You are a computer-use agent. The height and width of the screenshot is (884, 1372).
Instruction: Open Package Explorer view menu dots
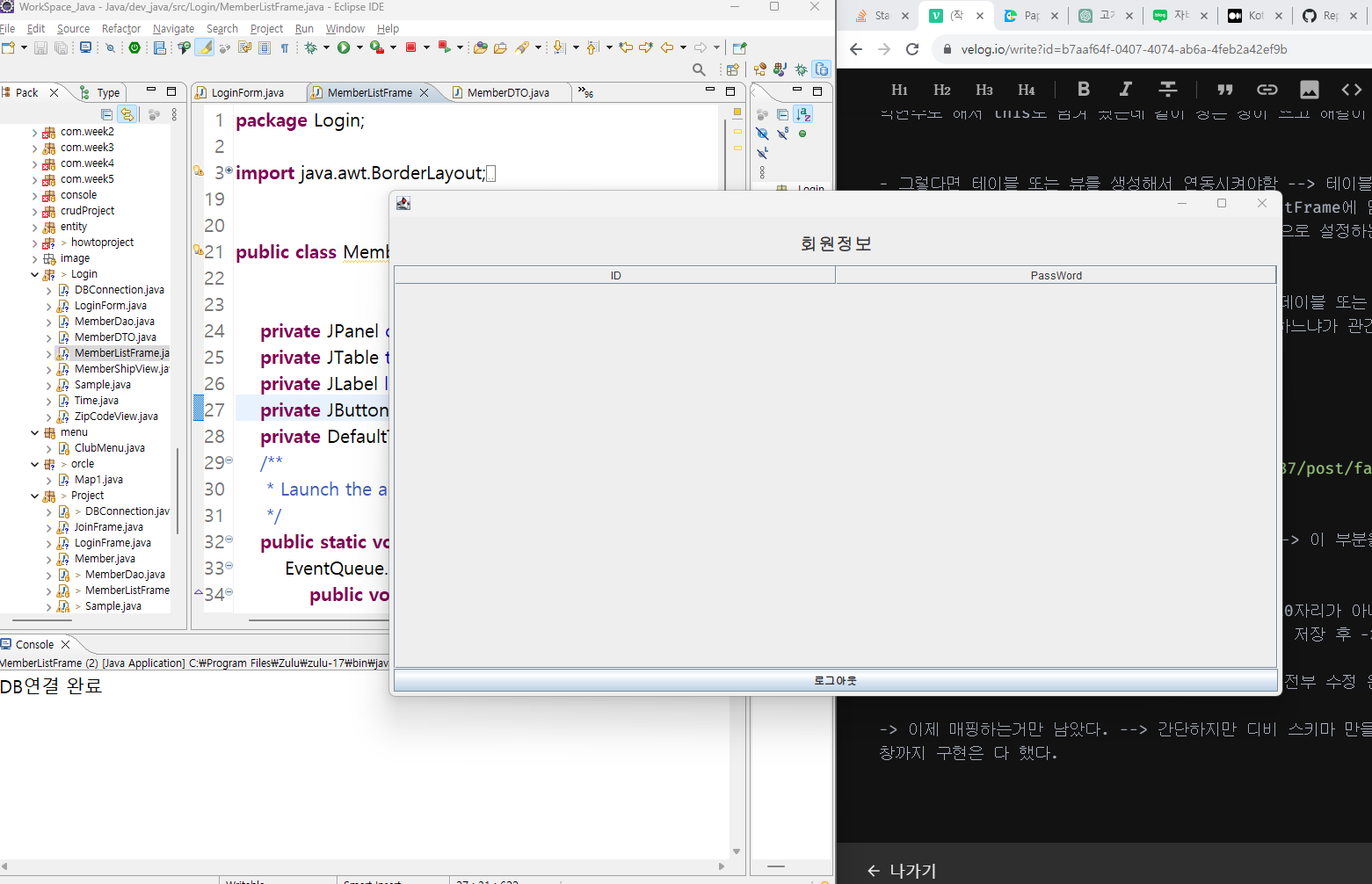click(174, 114)
